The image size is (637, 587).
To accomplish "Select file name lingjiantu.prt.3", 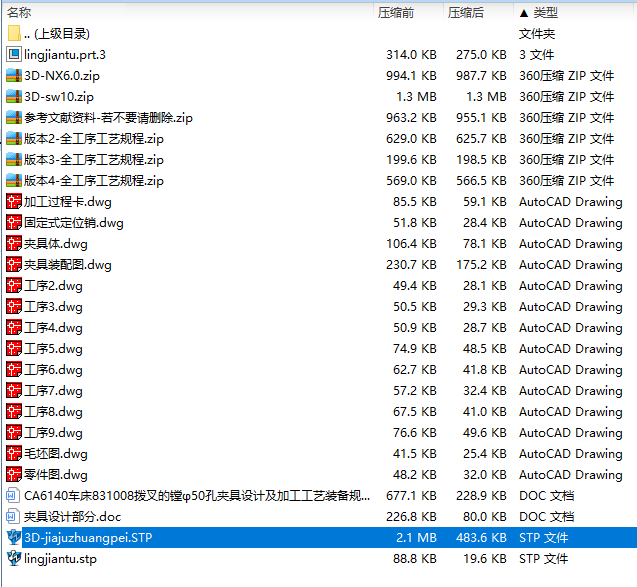I will (x=65, y=54).
